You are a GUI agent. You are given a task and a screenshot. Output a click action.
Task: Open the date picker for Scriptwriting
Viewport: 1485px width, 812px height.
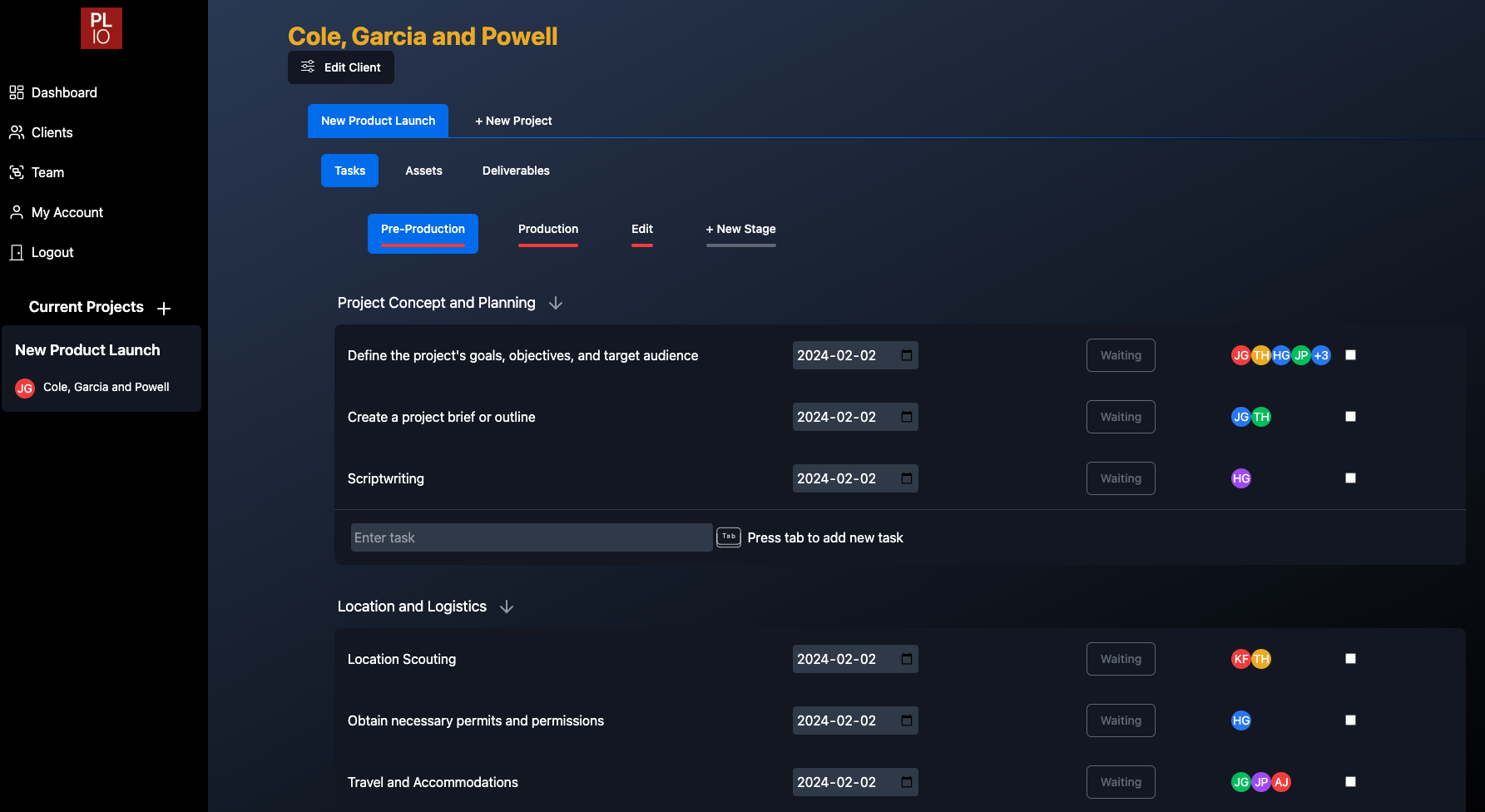(x=905, y=478)
